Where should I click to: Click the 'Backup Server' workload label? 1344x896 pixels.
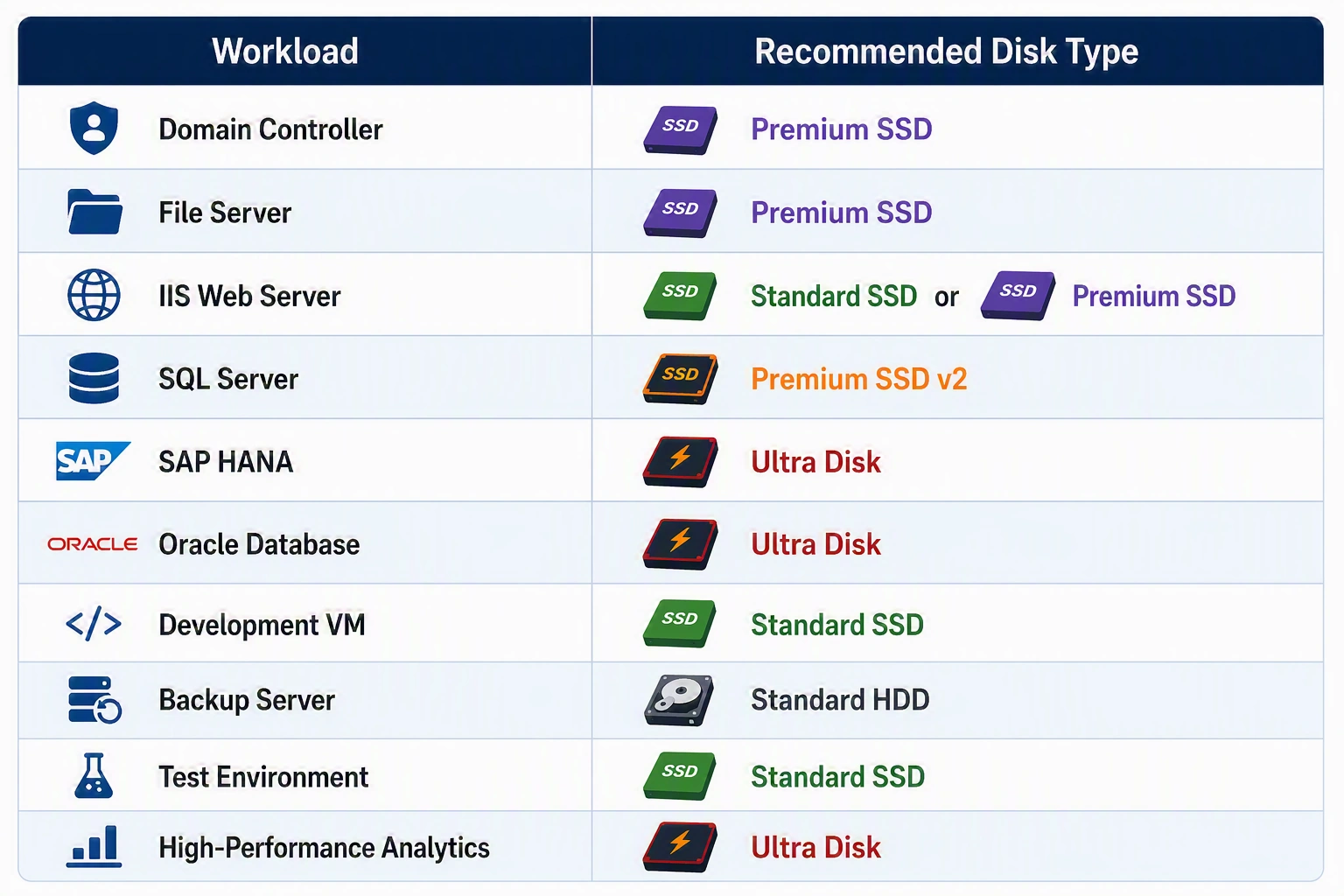pyautogui.click(x=247, y=700)
